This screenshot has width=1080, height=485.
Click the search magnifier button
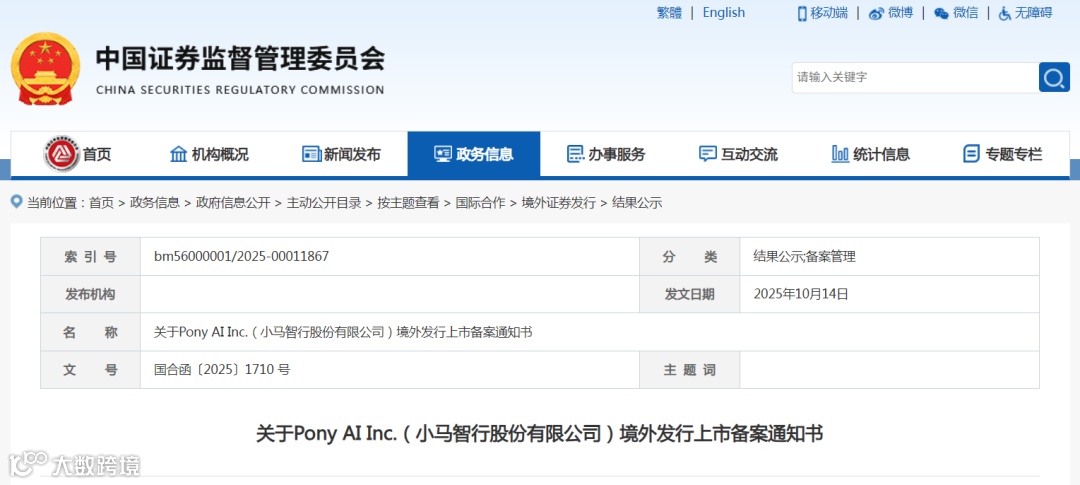(1054, 77)
